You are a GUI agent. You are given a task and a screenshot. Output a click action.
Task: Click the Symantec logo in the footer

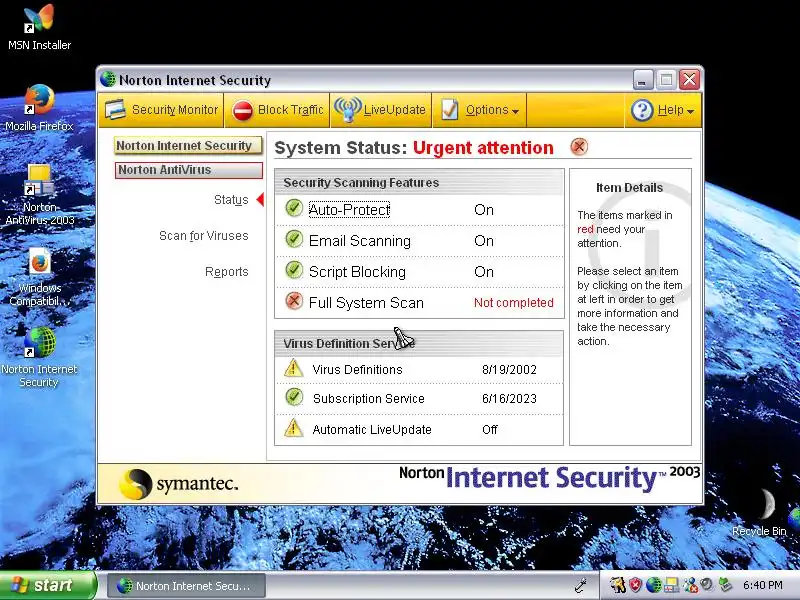coord(179,483)
